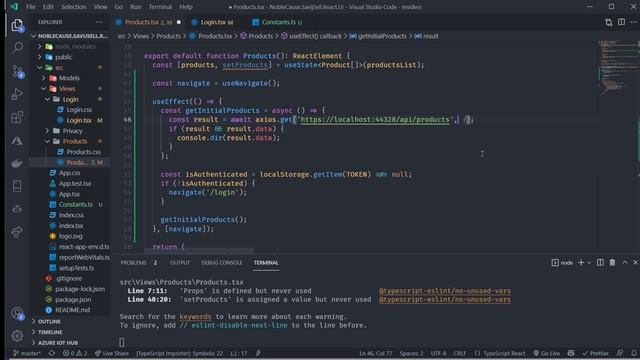This screenshot has height=360, width=640.
Task: Split the editor right
Action: (621, 22)
